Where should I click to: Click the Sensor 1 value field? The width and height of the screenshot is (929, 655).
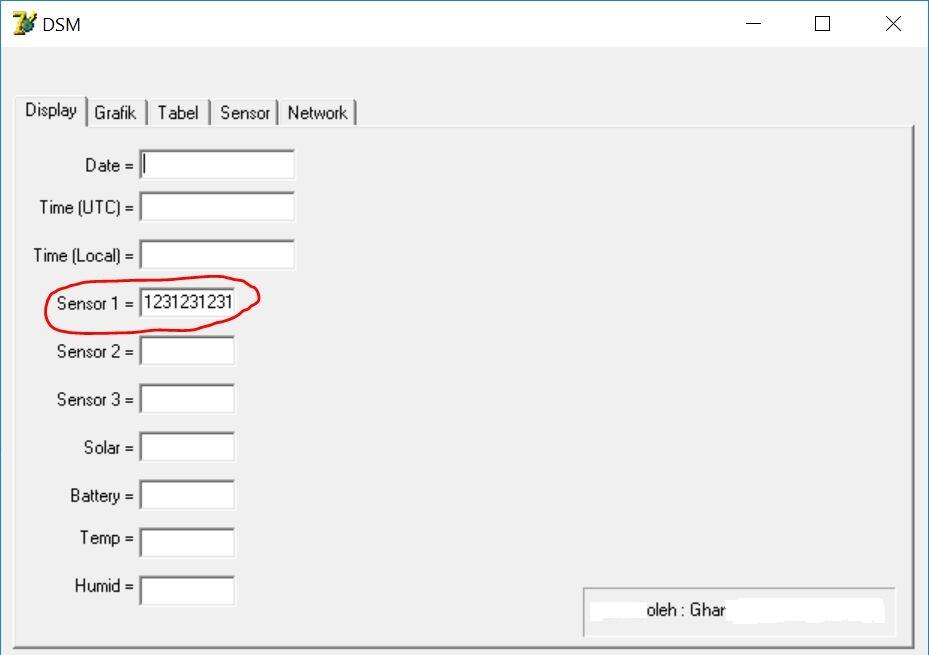(x=187, y=303)
